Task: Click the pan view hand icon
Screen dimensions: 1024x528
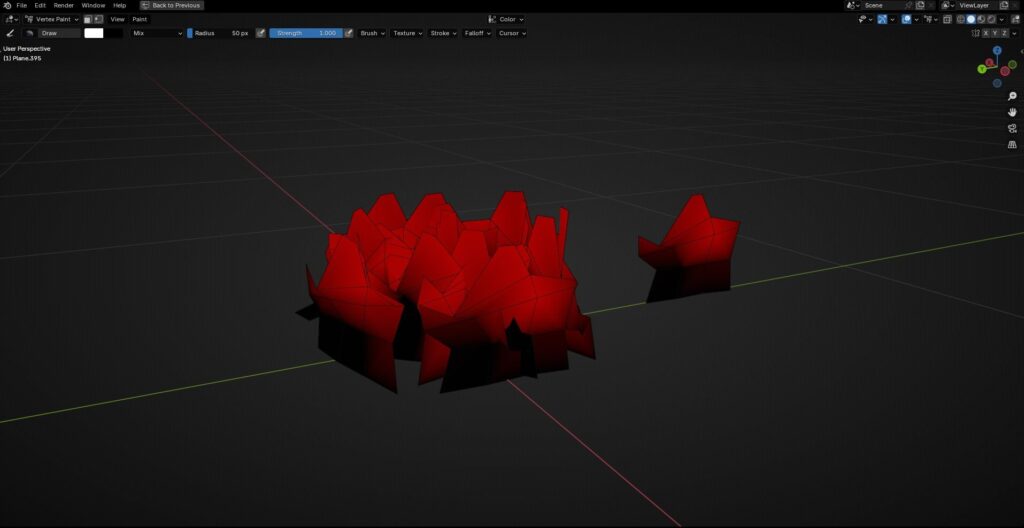Action: pos(1013,112)
